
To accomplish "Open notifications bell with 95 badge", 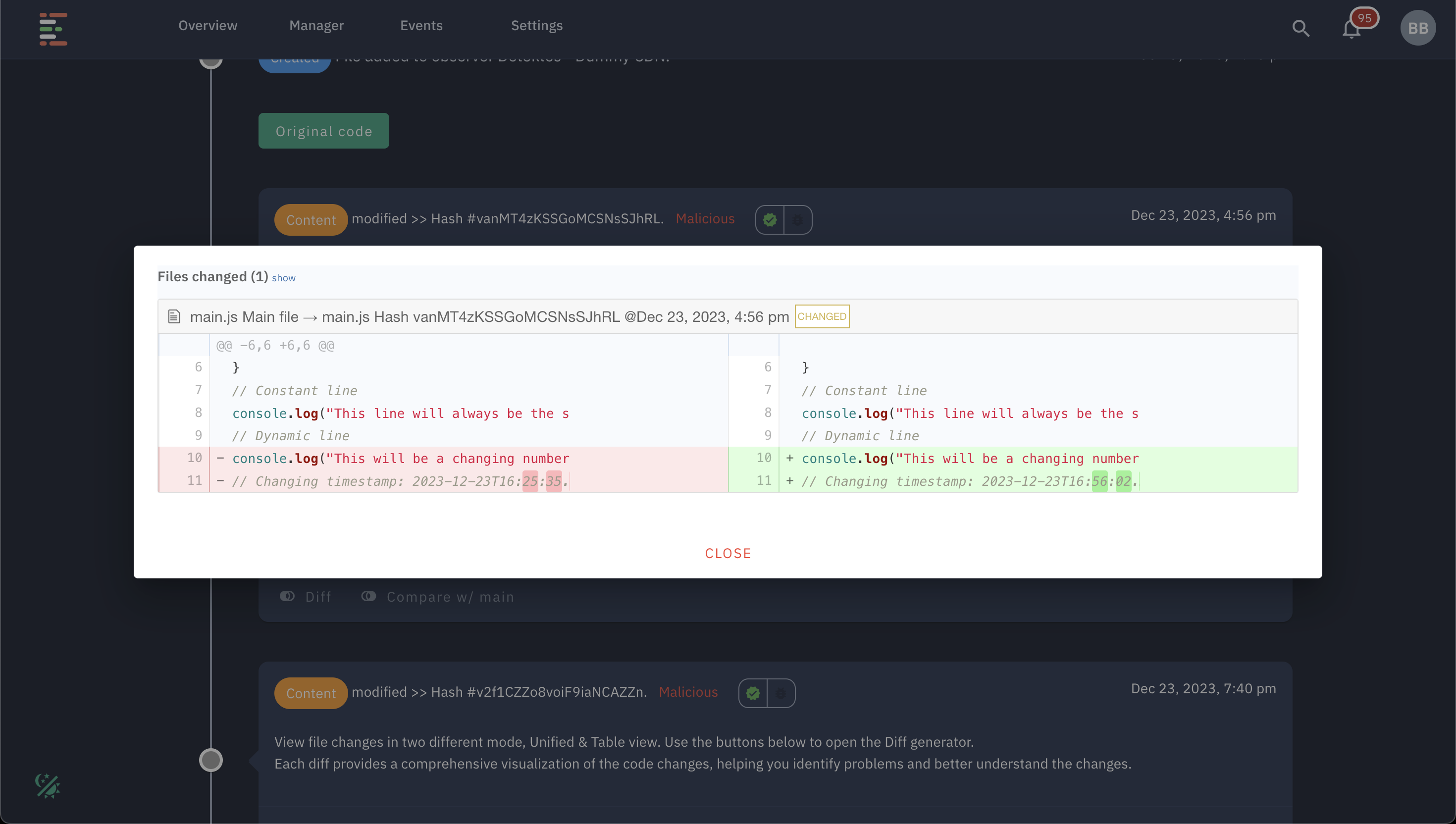I will point(1352,28).
